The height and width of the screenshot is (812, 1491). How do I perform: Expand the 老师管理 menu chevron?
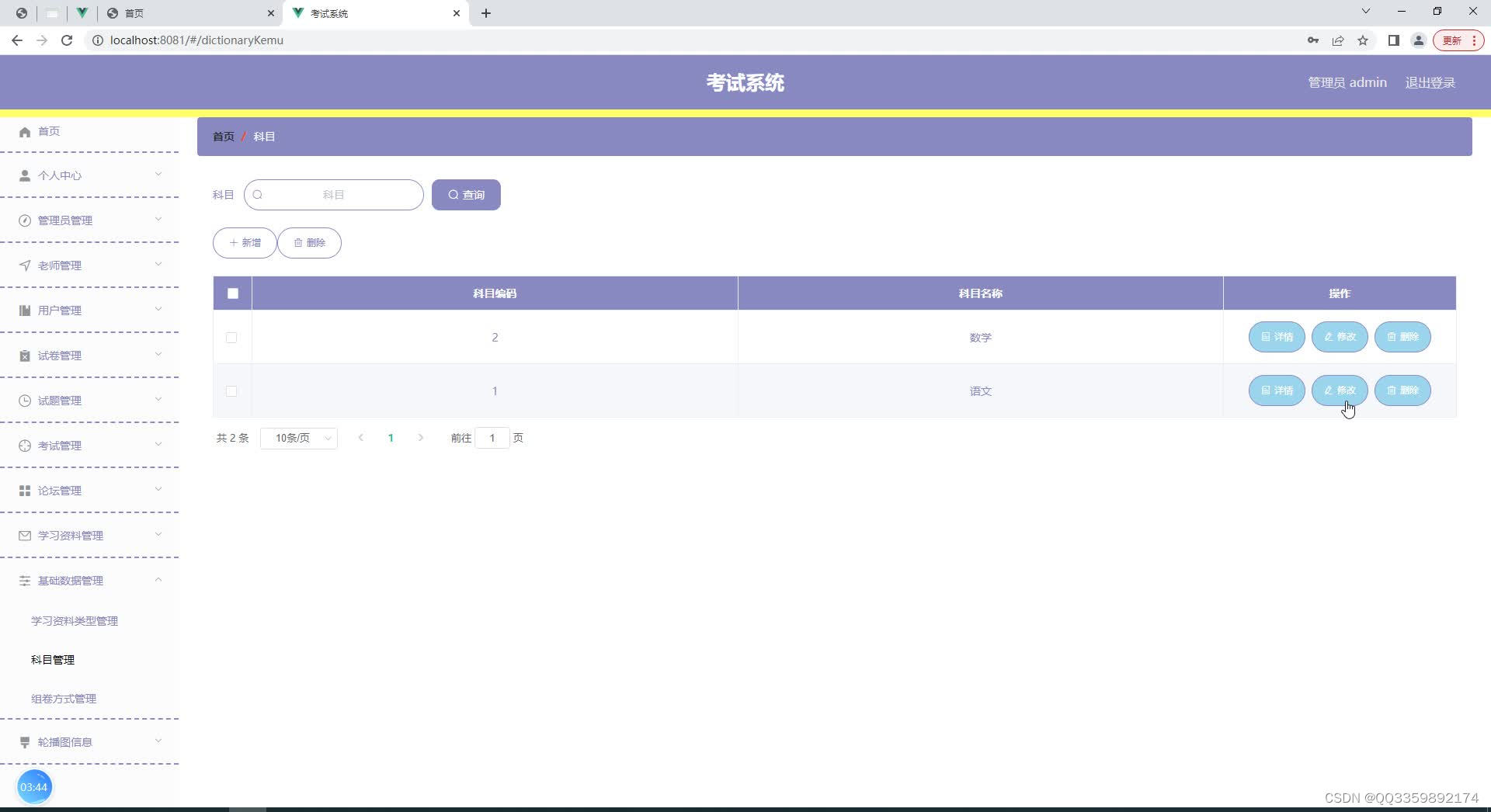pos(158,265)
